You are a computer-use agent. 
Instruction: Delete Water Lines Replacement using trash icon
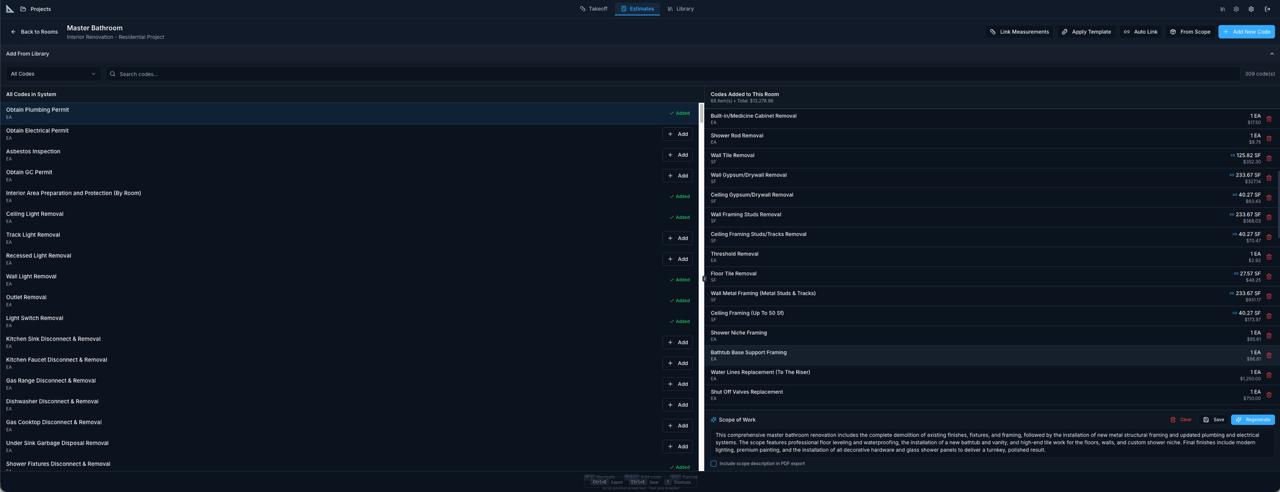coord(1269,375)
